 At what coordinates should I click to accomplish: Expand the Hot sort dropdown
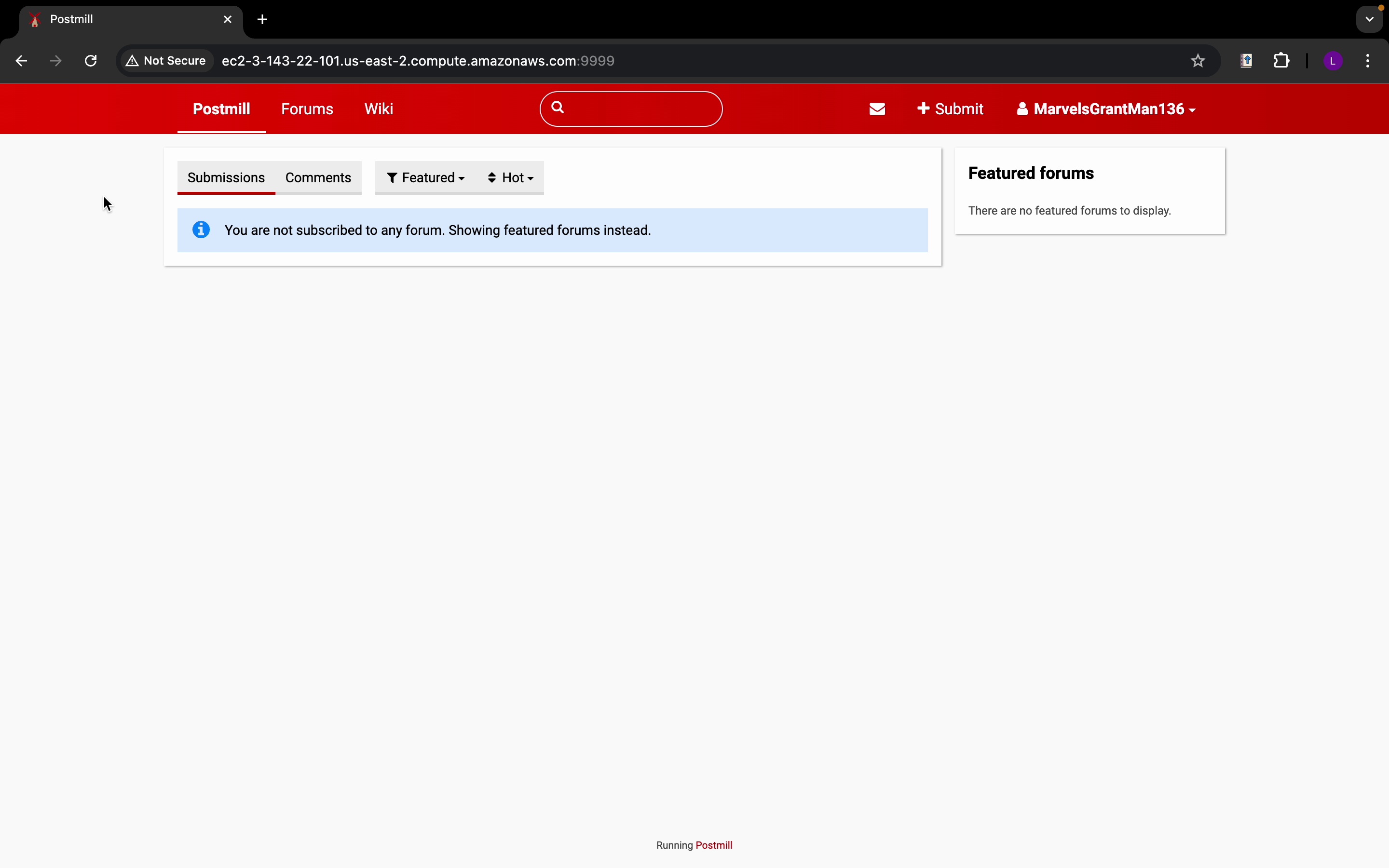(x=510, y=178)
